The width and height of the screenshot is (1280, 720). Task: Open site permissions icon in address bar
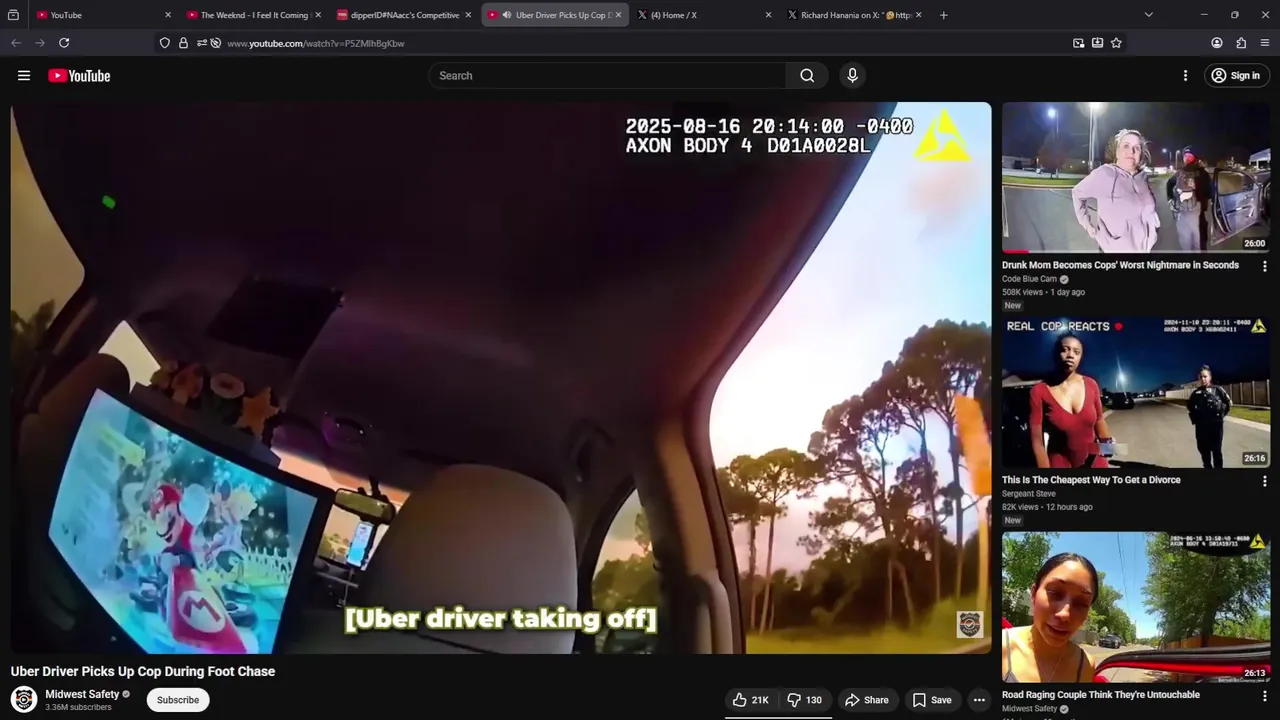(202, 43)
